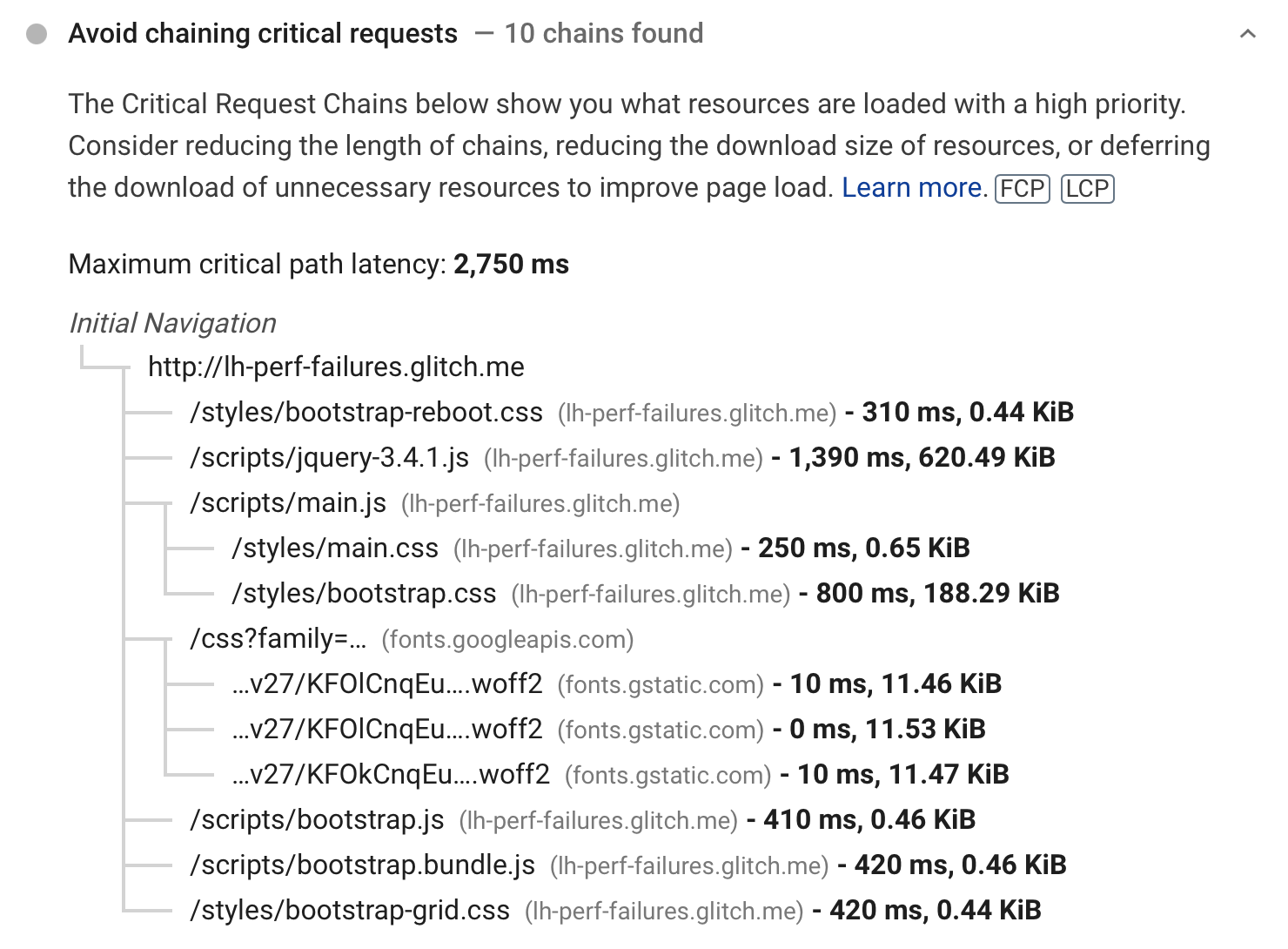Screen dimensions: 1288x949
Task: Click the Maximum critical path latency value
Action: [x=511, y=264]
